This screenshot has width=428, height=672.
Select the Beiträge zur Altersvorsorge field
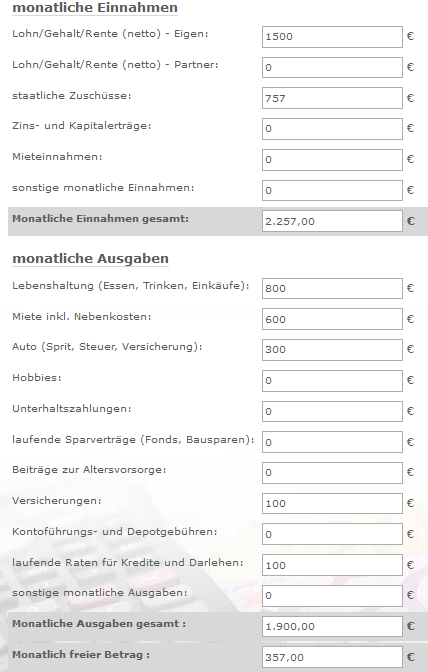[332, 473]
